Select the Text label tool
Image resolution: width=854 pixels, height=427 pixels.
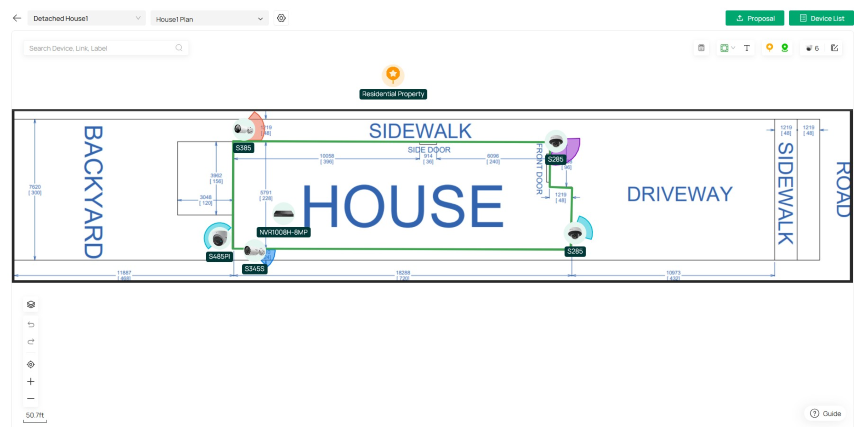pos(747,48)
